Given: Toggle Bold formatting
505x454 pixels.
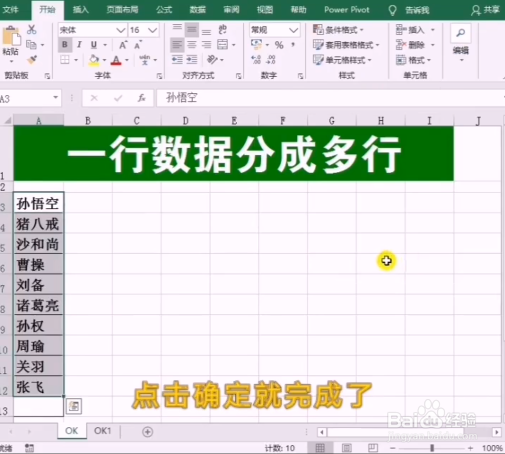Looking at the screenshot, I should click(65, 45).
